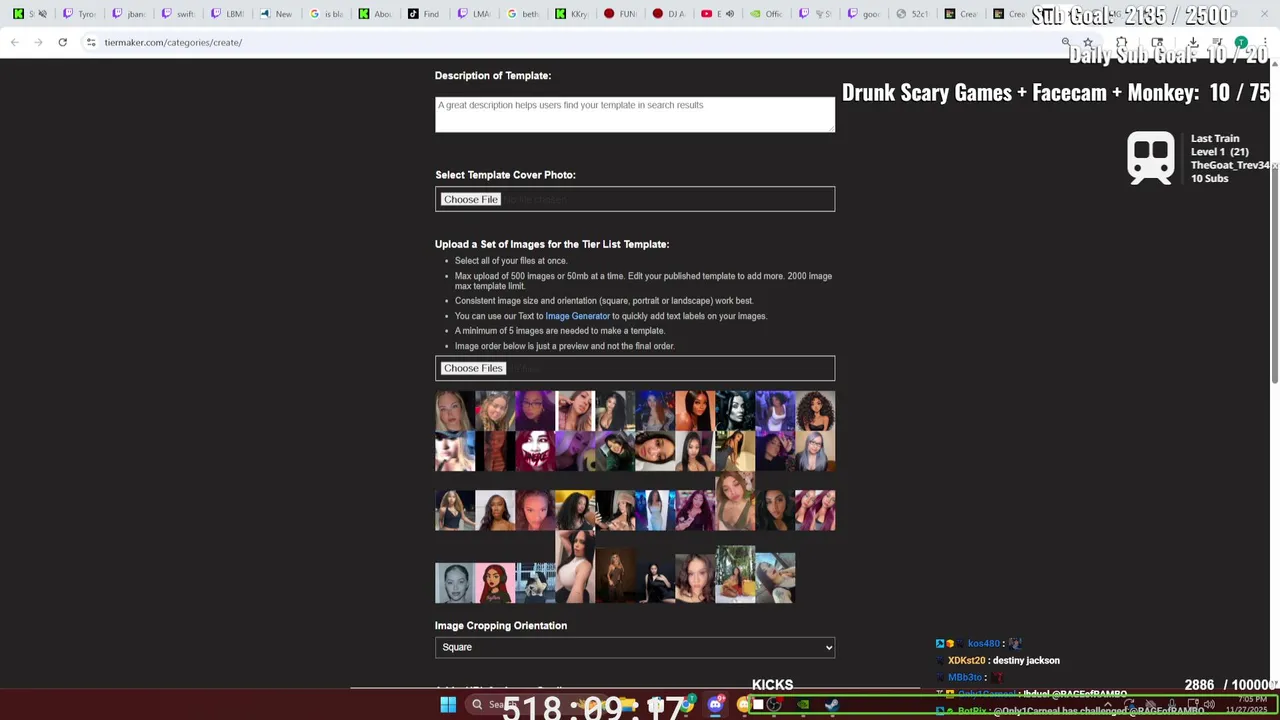Open Chrome from the taskbar

686,705
